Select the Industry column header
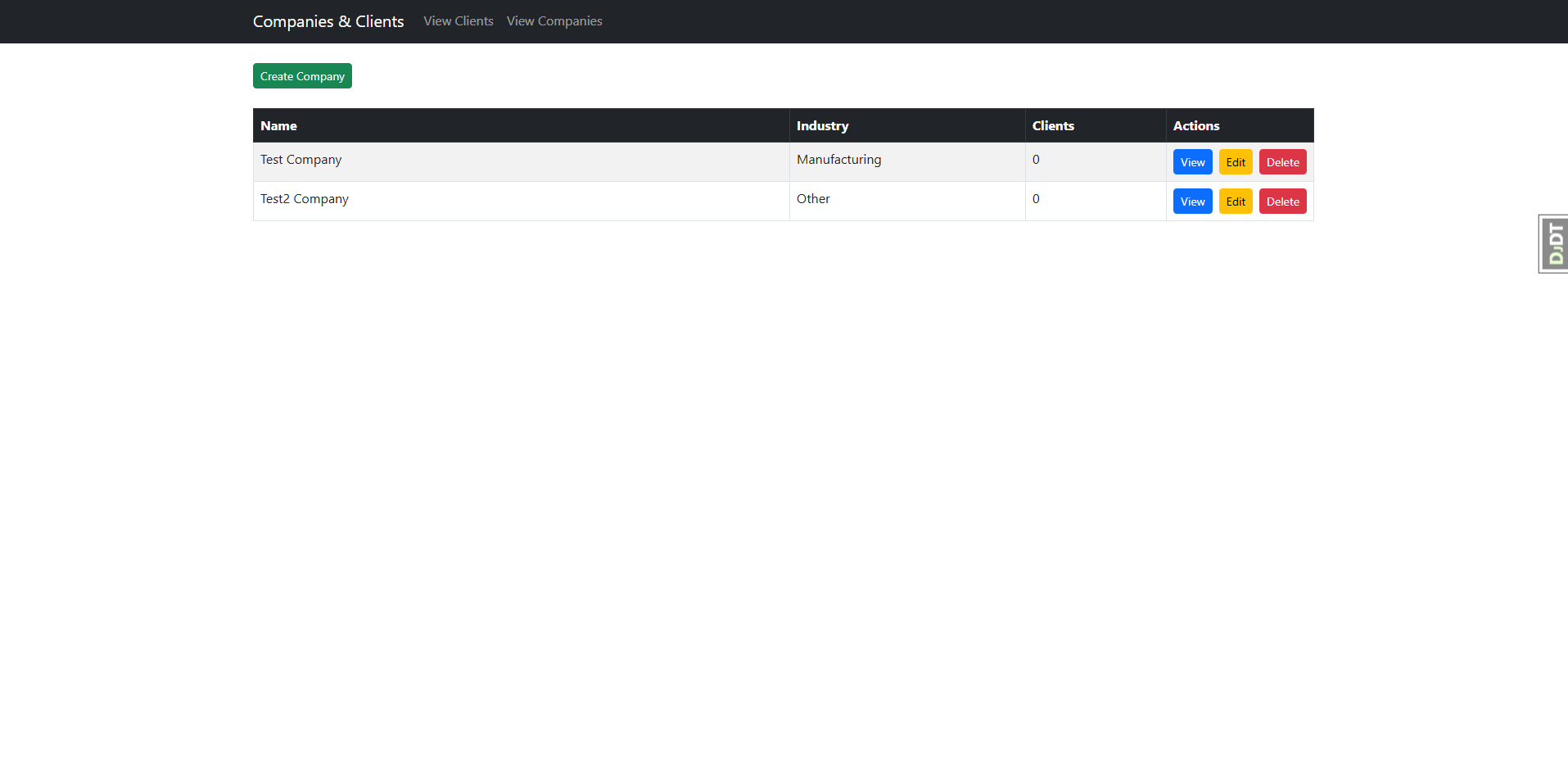The height and width of the screenshot is (770, 1568). 907,125
